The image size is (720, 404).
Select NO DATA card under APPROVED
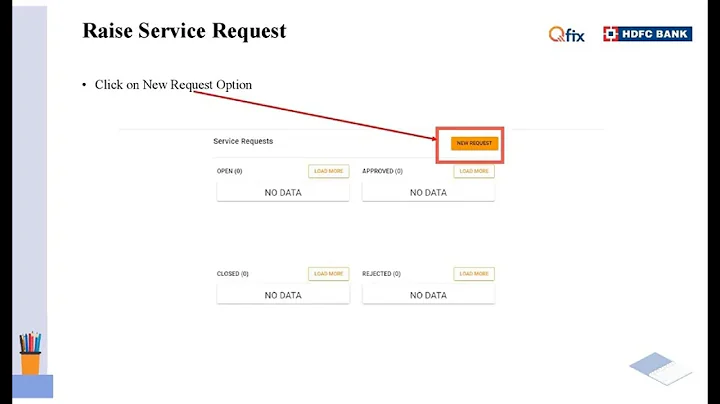428,192
